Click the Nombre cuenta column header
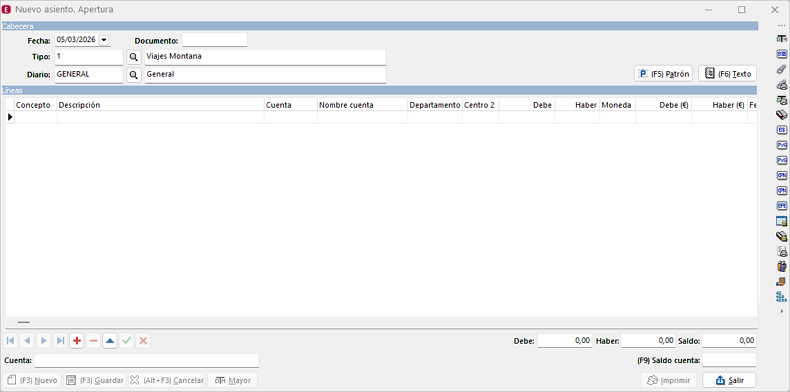The height and width of the screenshot is (392, 790). pos(362,105)
